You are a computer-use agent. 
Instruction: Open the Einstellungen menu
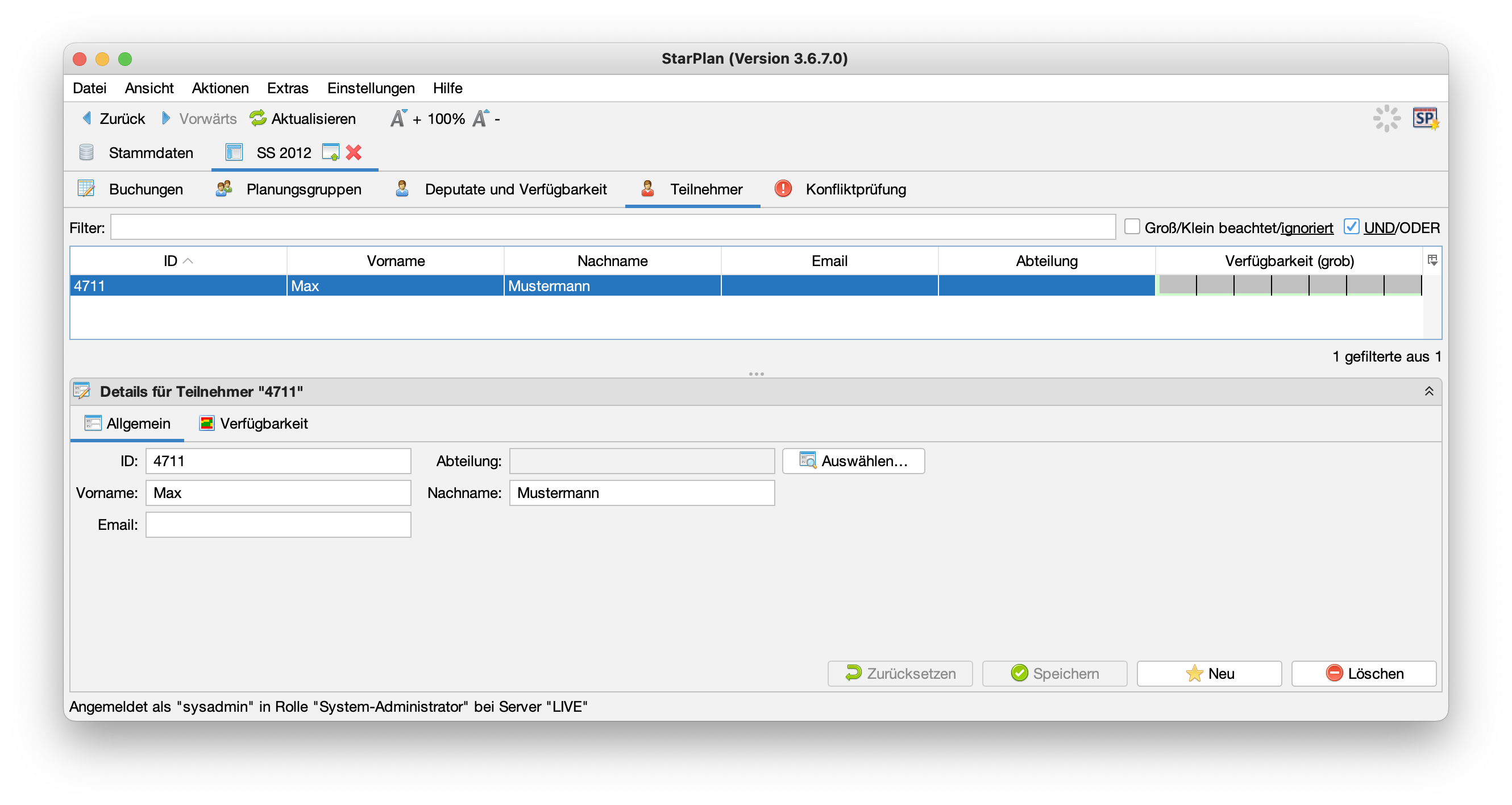371,88
